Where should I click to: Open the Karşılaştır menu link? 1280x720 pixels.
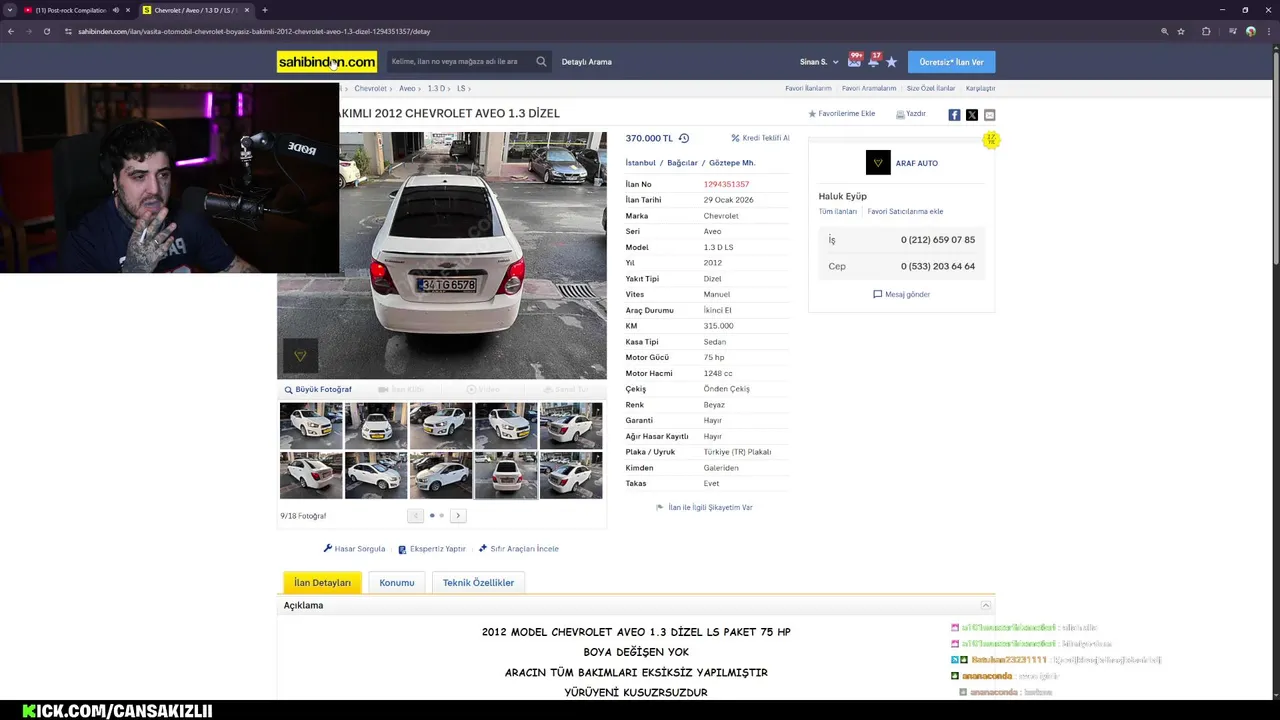point(980,88)
